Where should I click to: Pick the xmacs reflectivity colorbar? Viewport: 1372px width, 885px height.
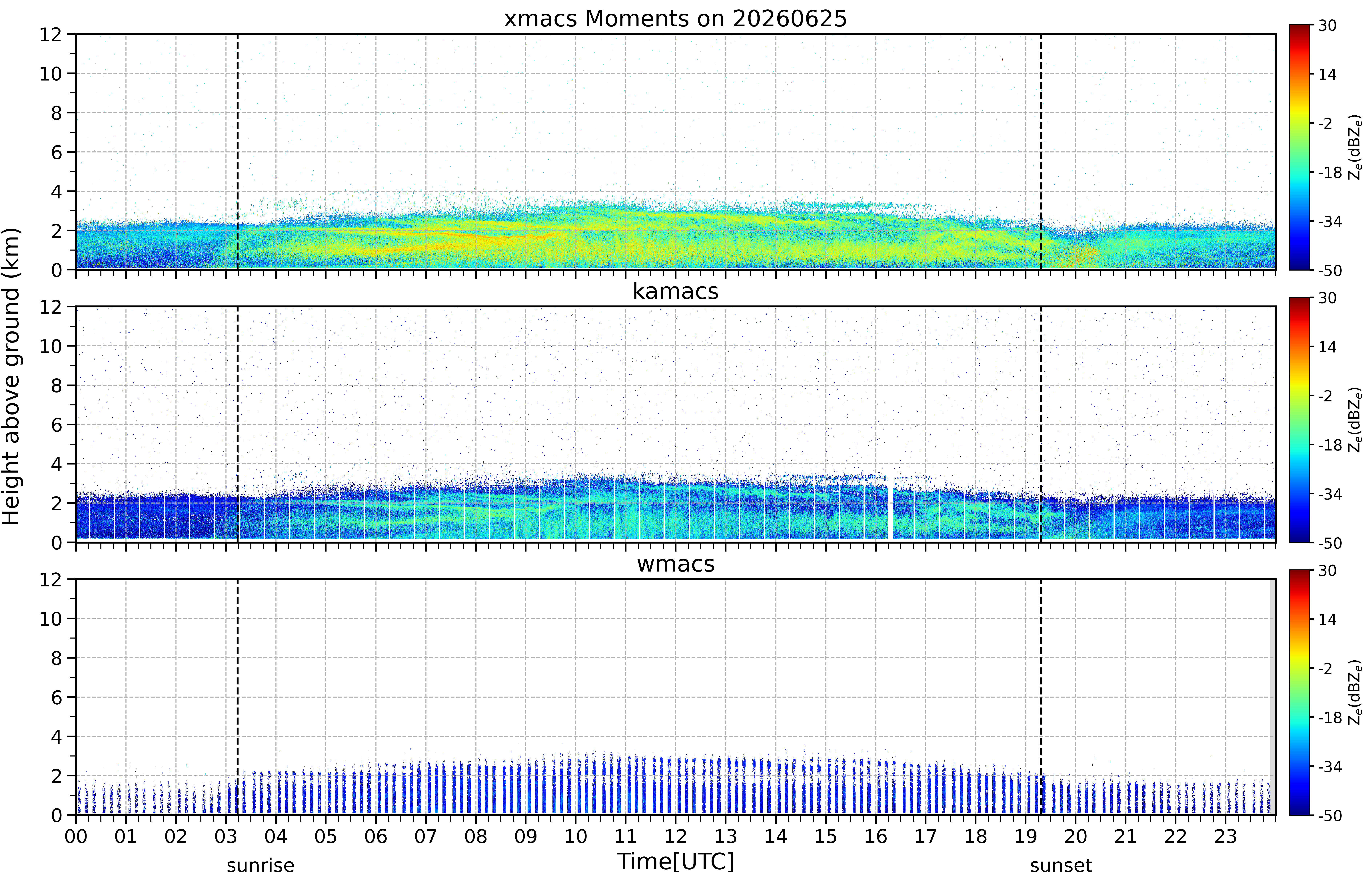coord(1300,147)
